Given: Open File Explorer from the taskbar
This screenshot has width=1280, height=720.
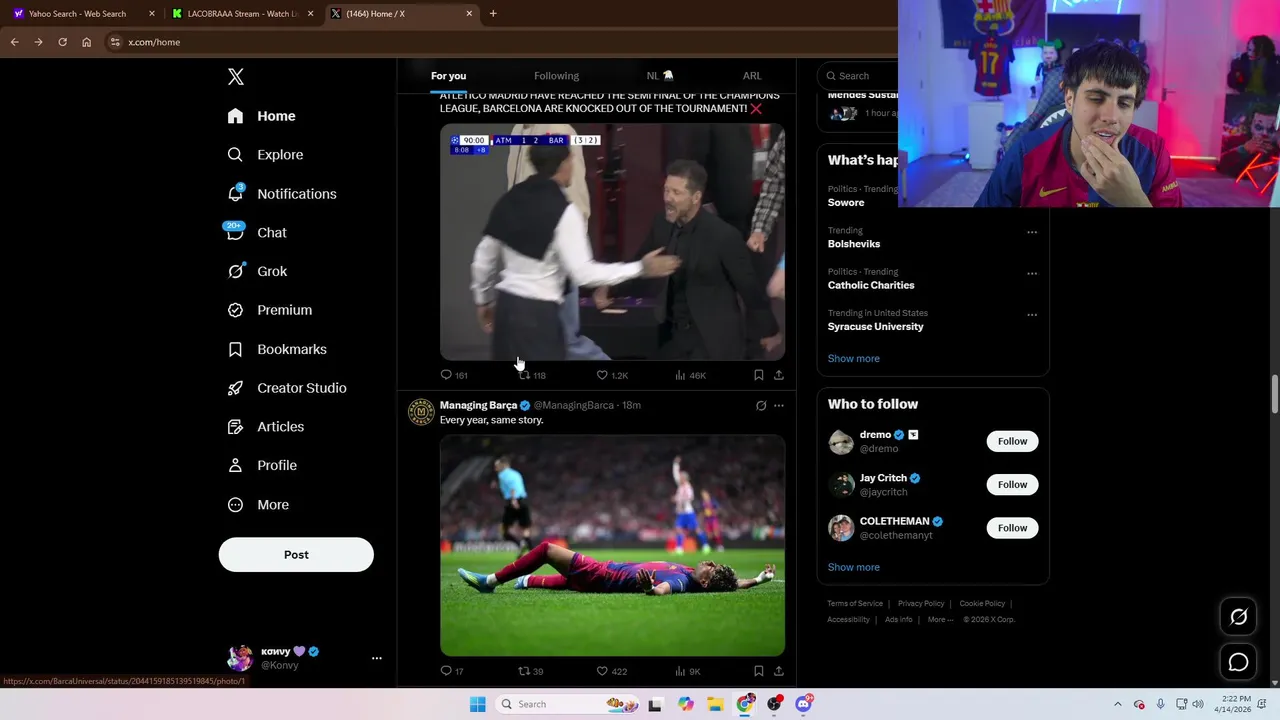Looking at the screenshot, I should pos(716,704).
